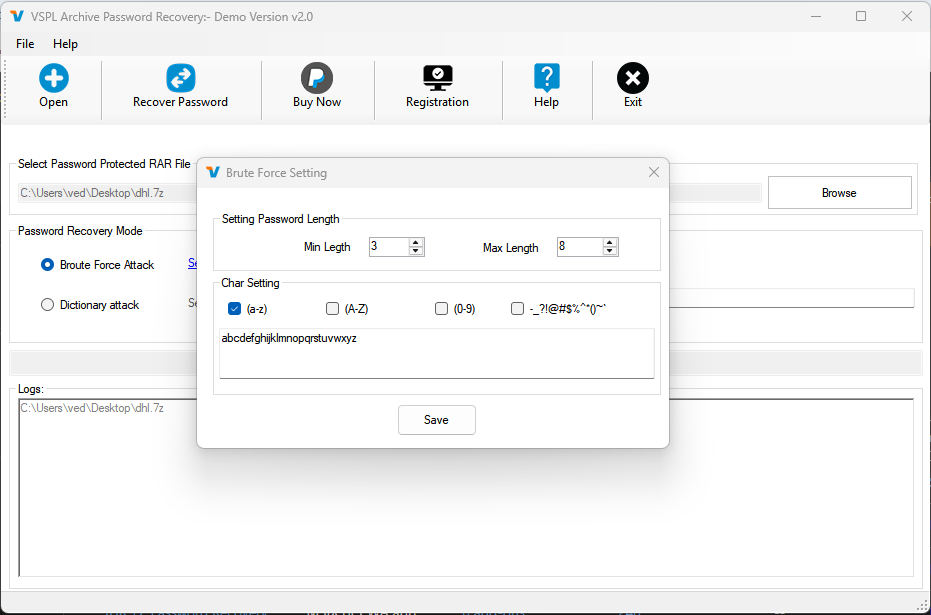931x615 pixels.
Task: Open the File menu
Action: pyautogui.click(x=24, y=44)
